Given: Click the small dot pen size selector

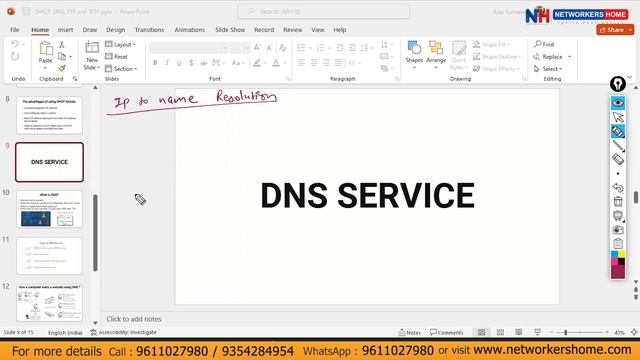Looking at the screenshot, I should point(618,173).
